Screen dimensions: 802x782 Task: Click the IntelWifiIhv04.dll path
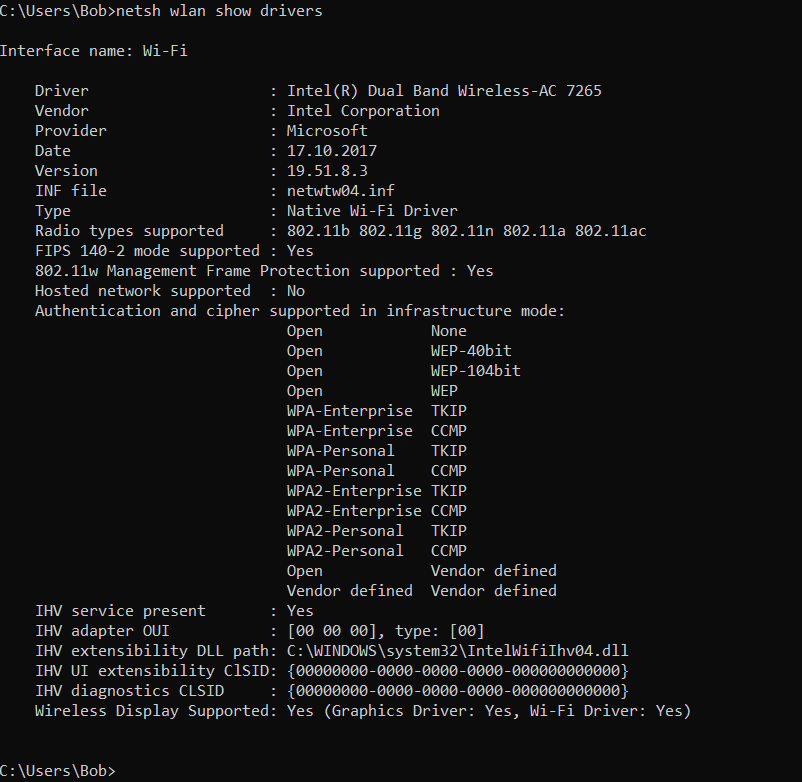click(x=457, y=651)
